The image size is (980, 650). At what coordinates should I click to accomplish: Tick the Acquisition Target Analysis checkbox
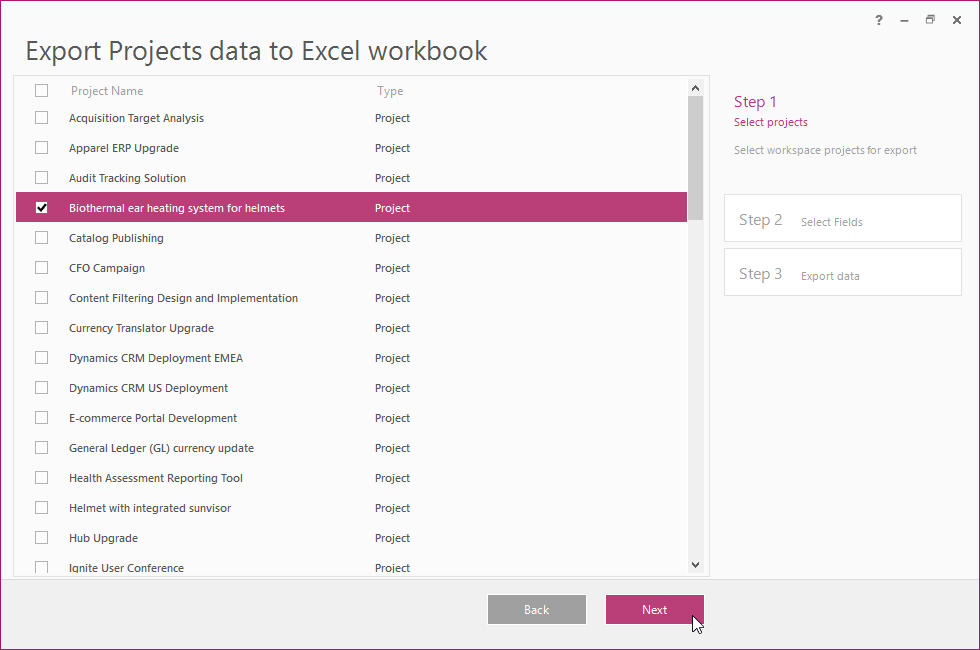pyautogui.click(x=42, y=118)
